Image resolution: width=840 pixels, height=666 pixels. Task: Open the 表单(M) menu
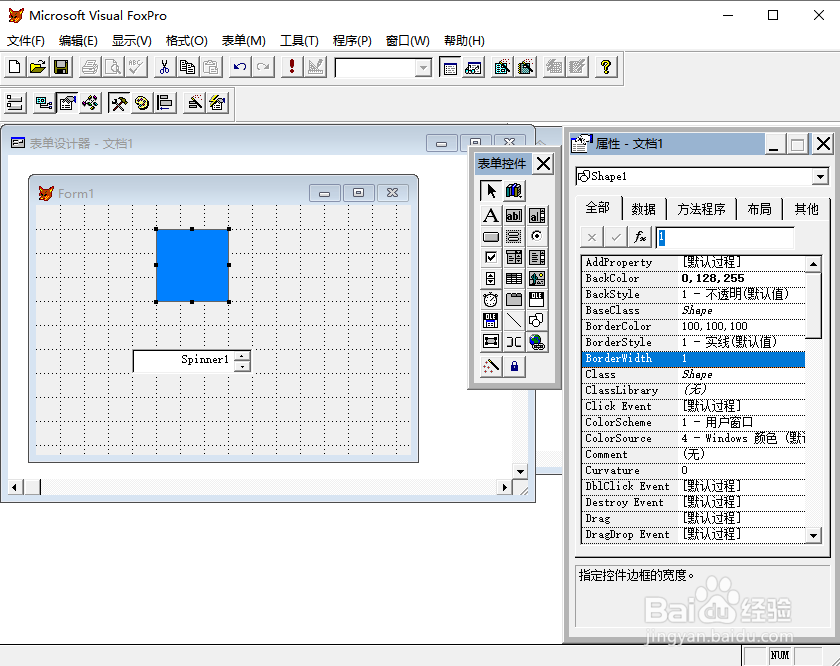click(244, 41)
